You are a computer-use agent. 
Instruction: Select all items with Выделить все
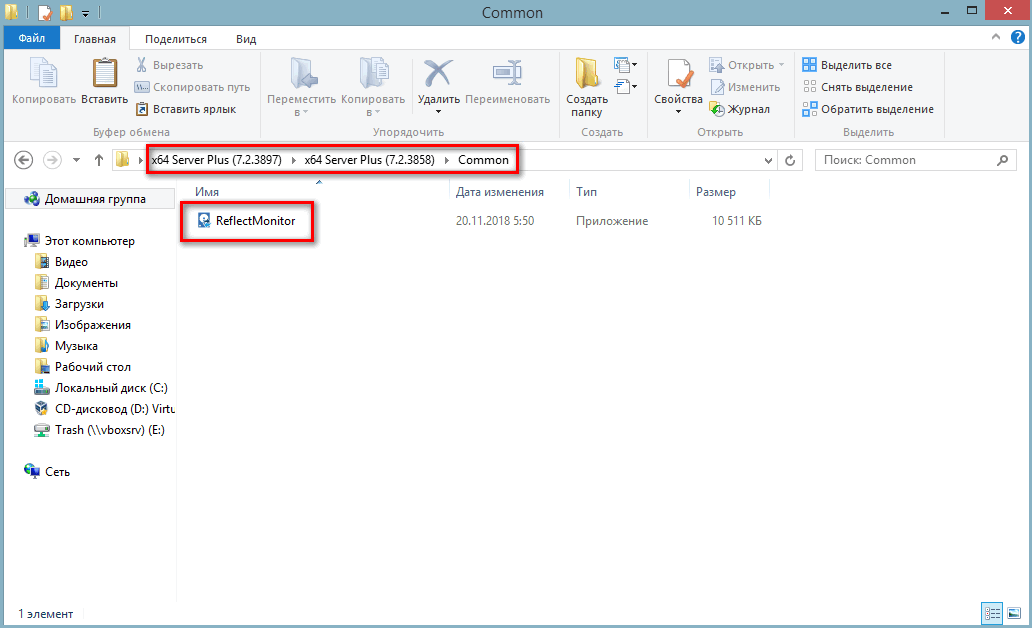point(848,65)
